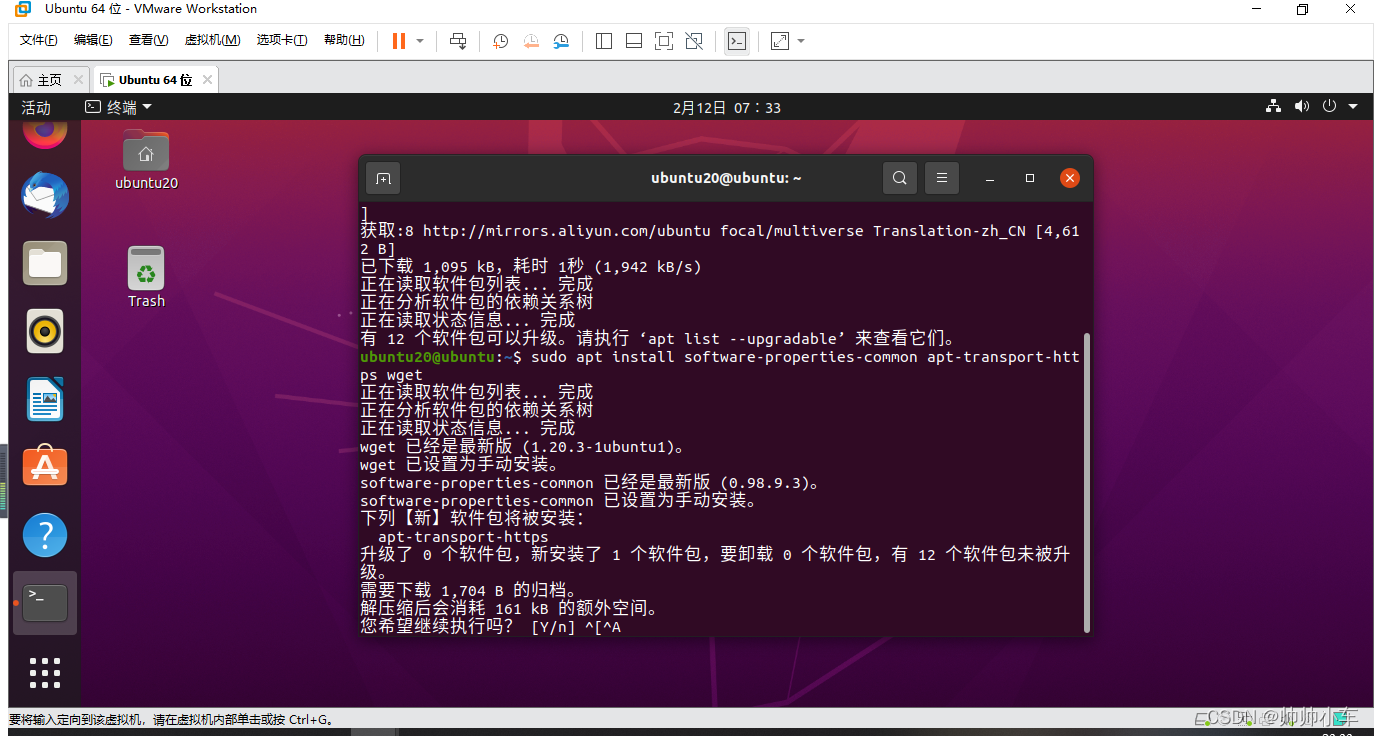Click the 您希望继续执行吗？ [Y/n] prompt line
The width and height of the screenshot is (1374, 736).
[490, 627]
